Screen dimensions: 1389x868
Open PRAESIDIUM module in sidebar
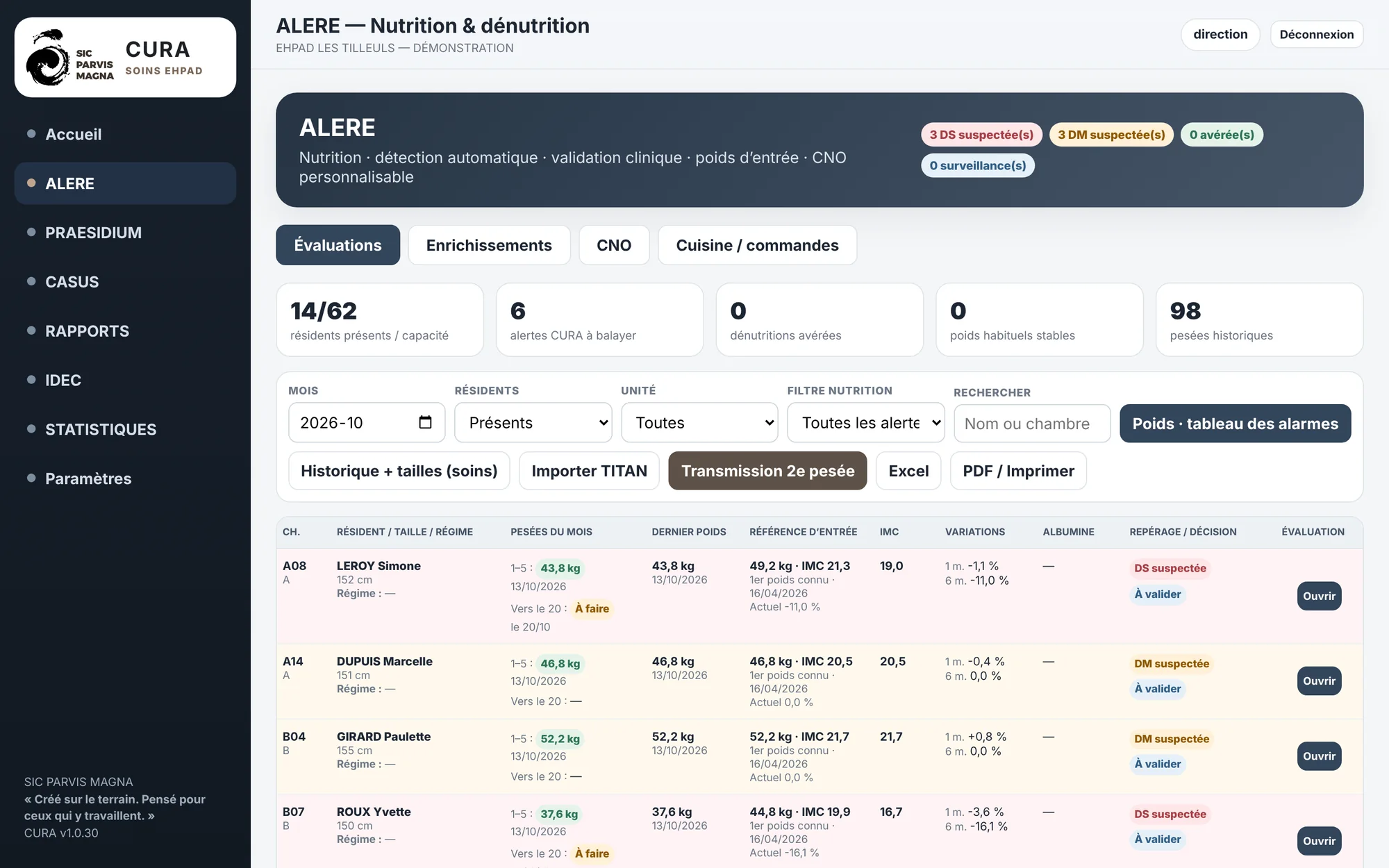(125, 233)
